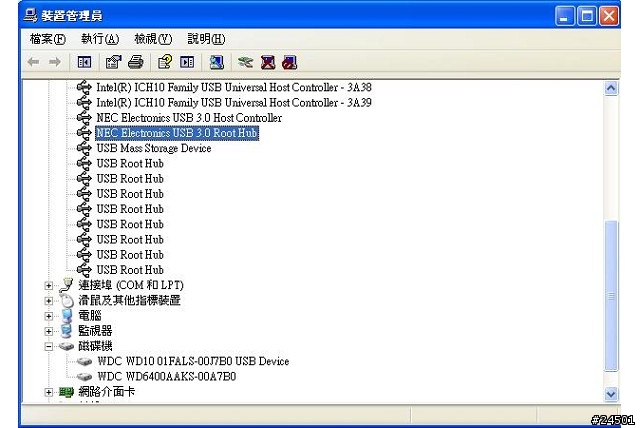Toggle the console tree pane icon
The width and height of the screenshot is (640, 428).
[x=84, y=62]
